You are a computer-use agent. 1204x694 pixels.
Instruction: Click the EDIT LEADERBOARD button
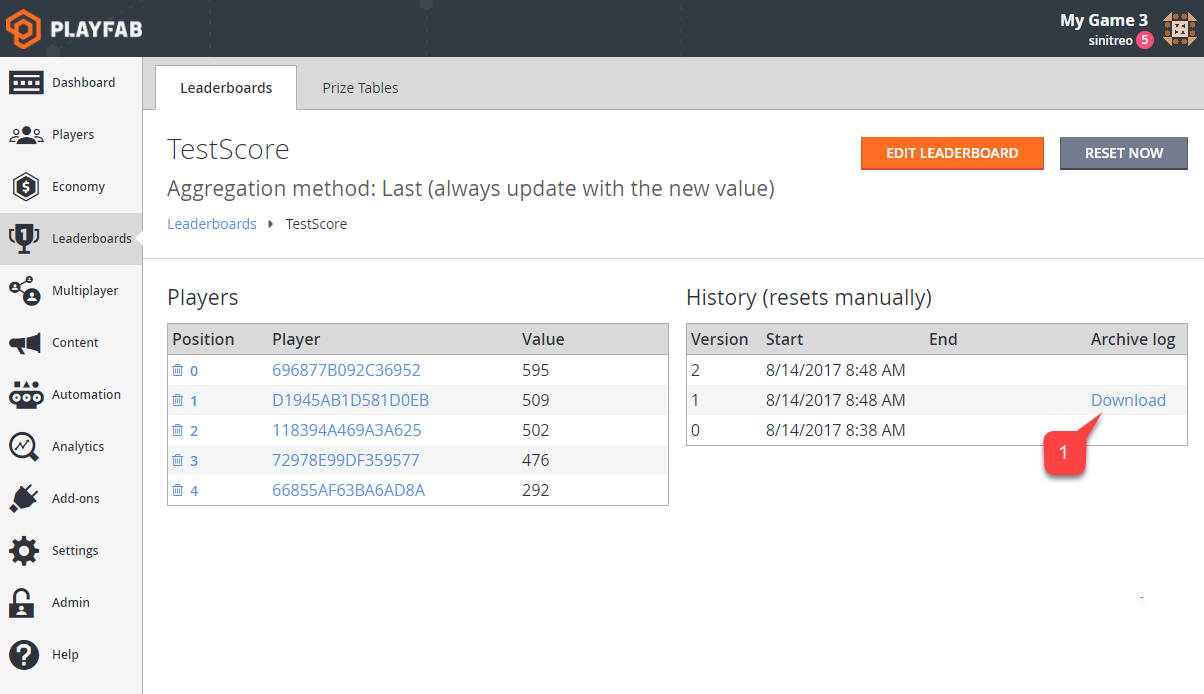951,153
